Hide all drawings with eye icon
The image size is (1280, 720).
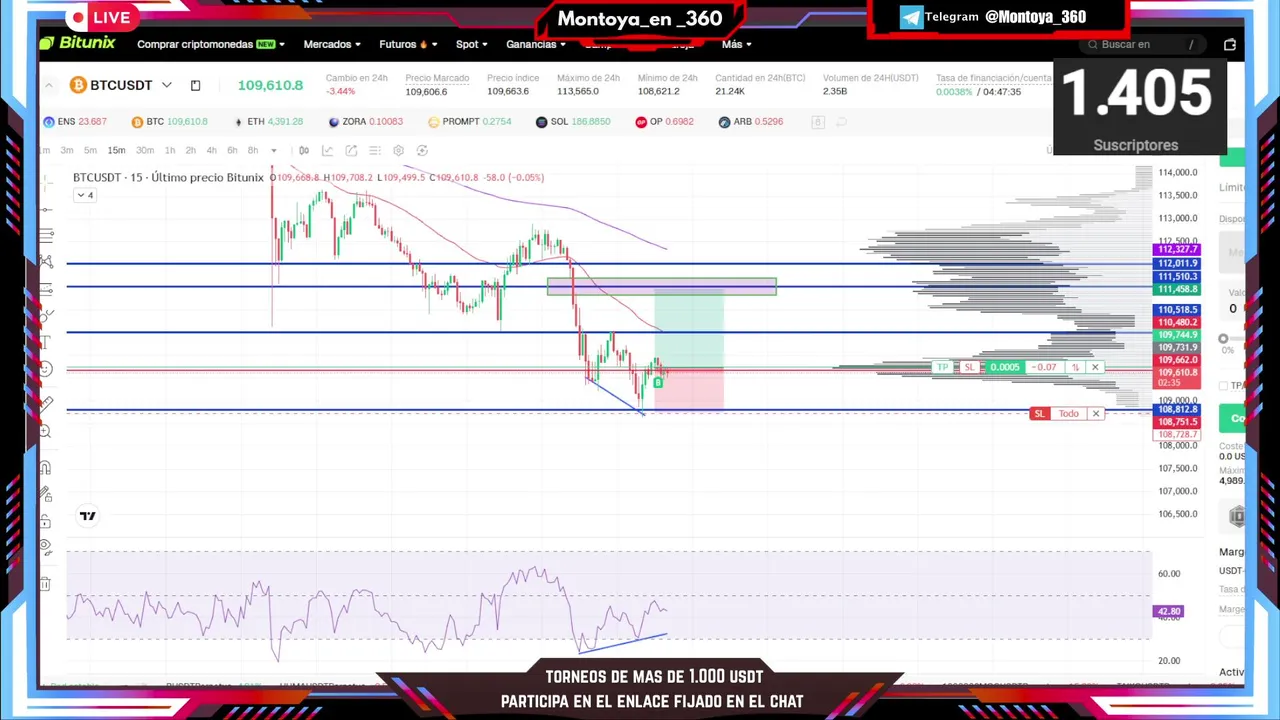tap(46, 547)
